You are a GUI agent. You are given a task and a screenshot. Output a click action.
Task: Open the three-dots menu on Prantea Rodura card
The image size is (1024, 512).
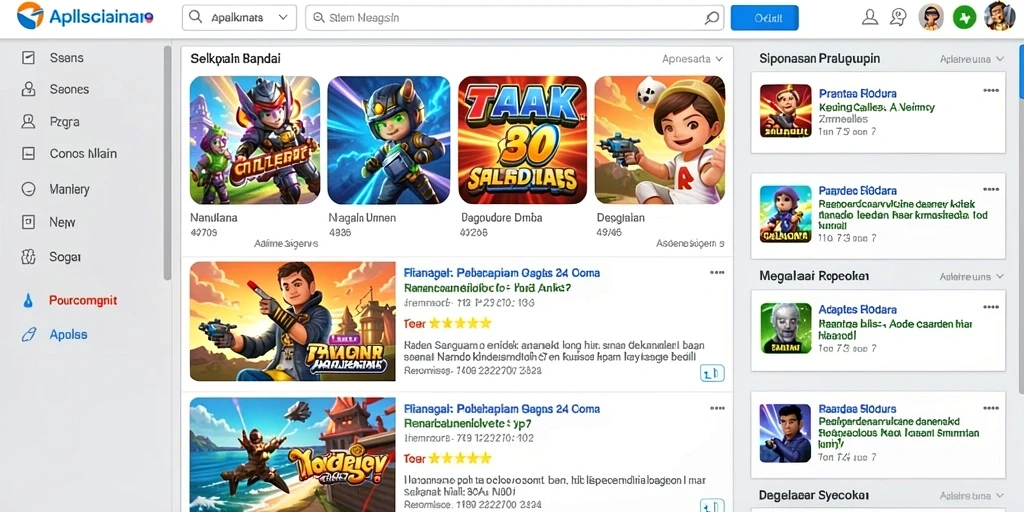coord(991,91)
